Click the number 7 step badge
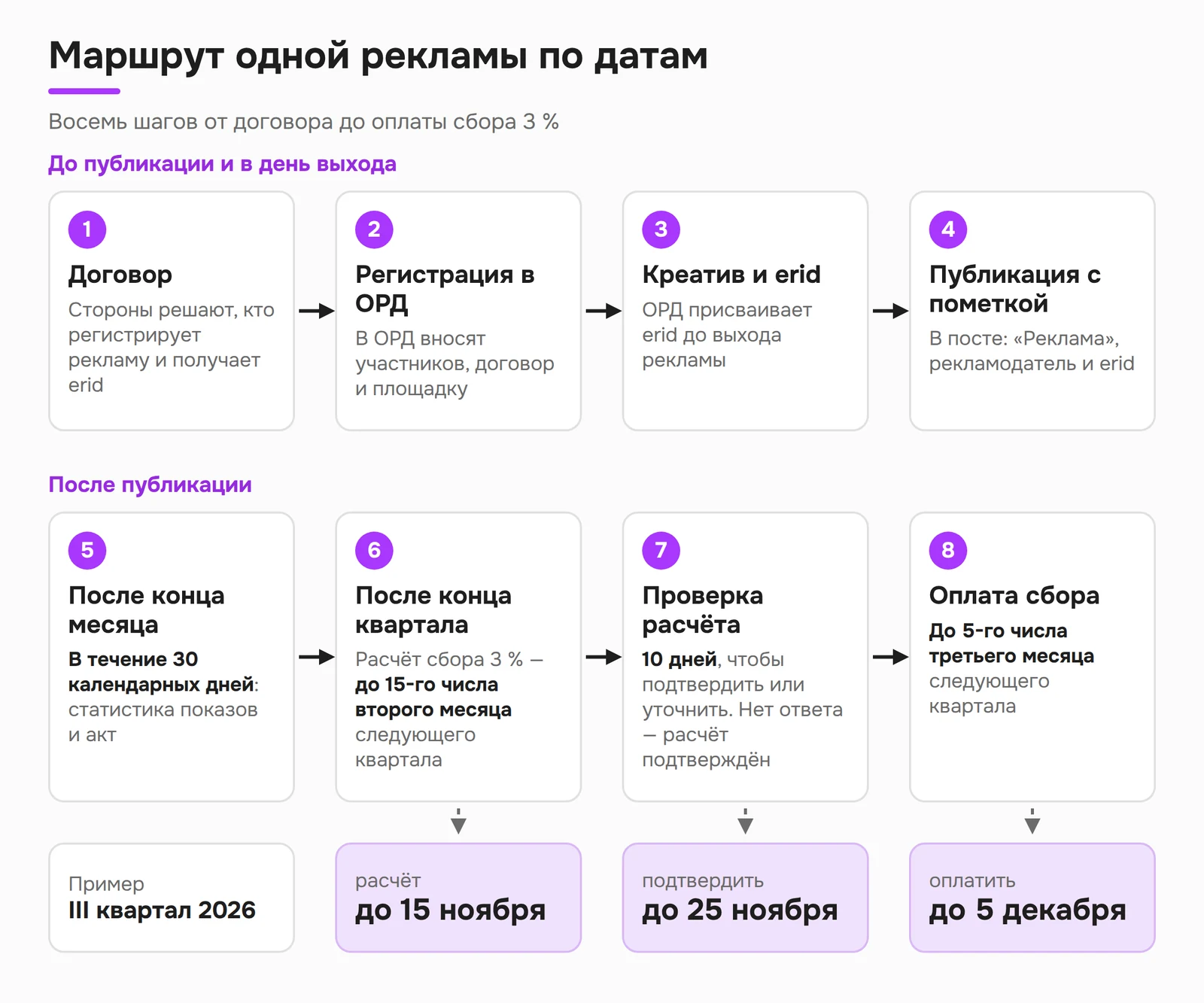This screenshot has width=1204, height=1003. pos(661,550)
